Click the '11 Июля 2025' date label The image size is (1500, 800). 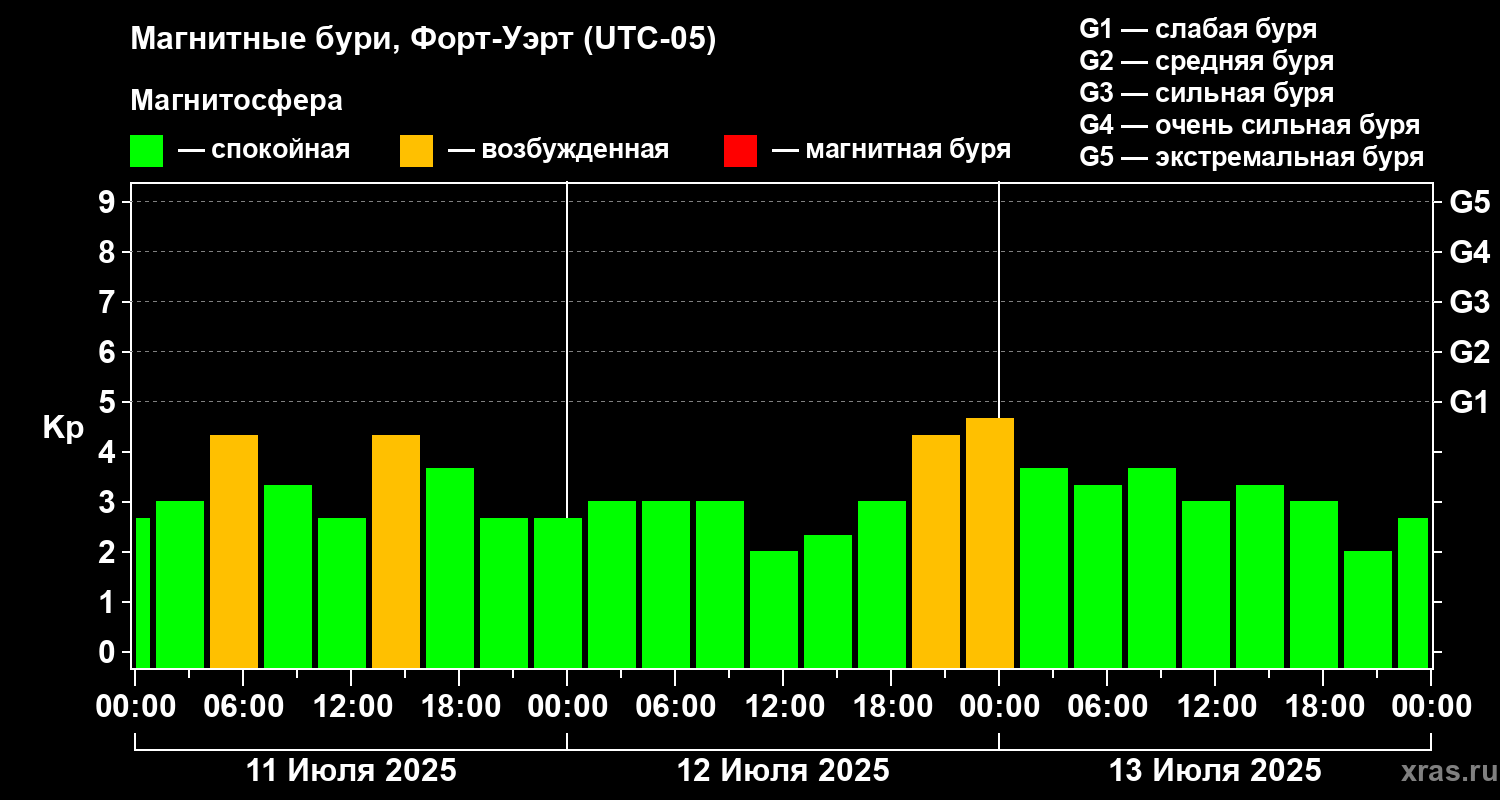pos(351,771)
